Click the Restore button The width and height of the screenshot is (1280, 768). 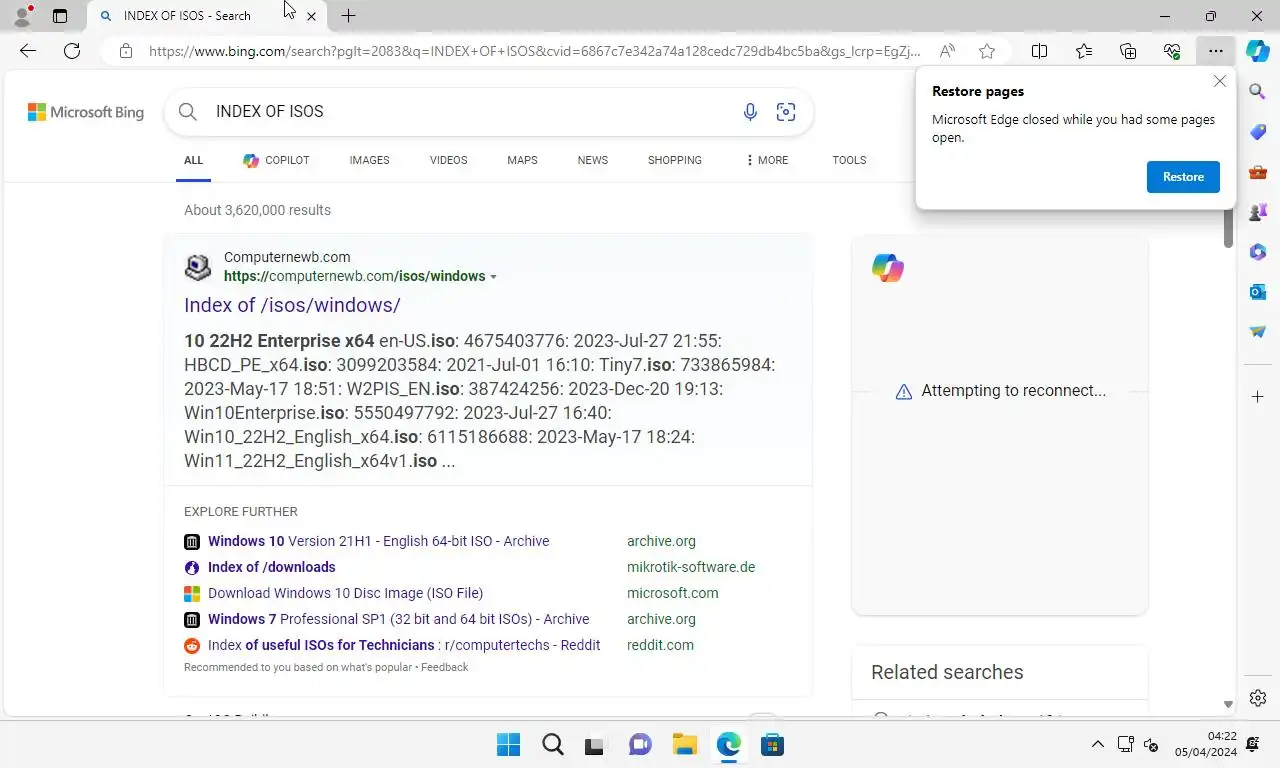click(x=1183, y=177)
